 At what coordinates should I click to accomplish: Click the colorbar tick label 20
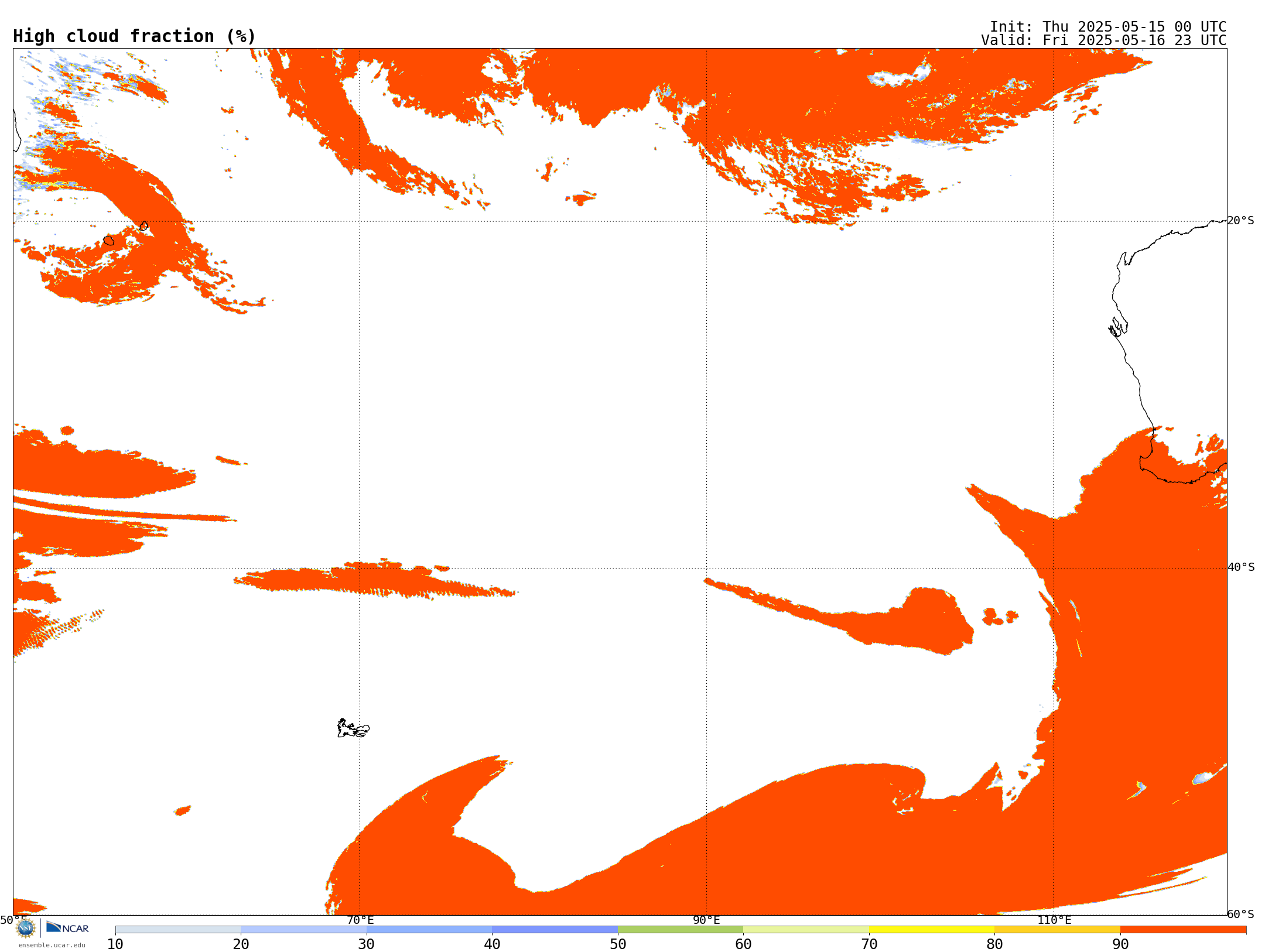click(x=241, y=944)
